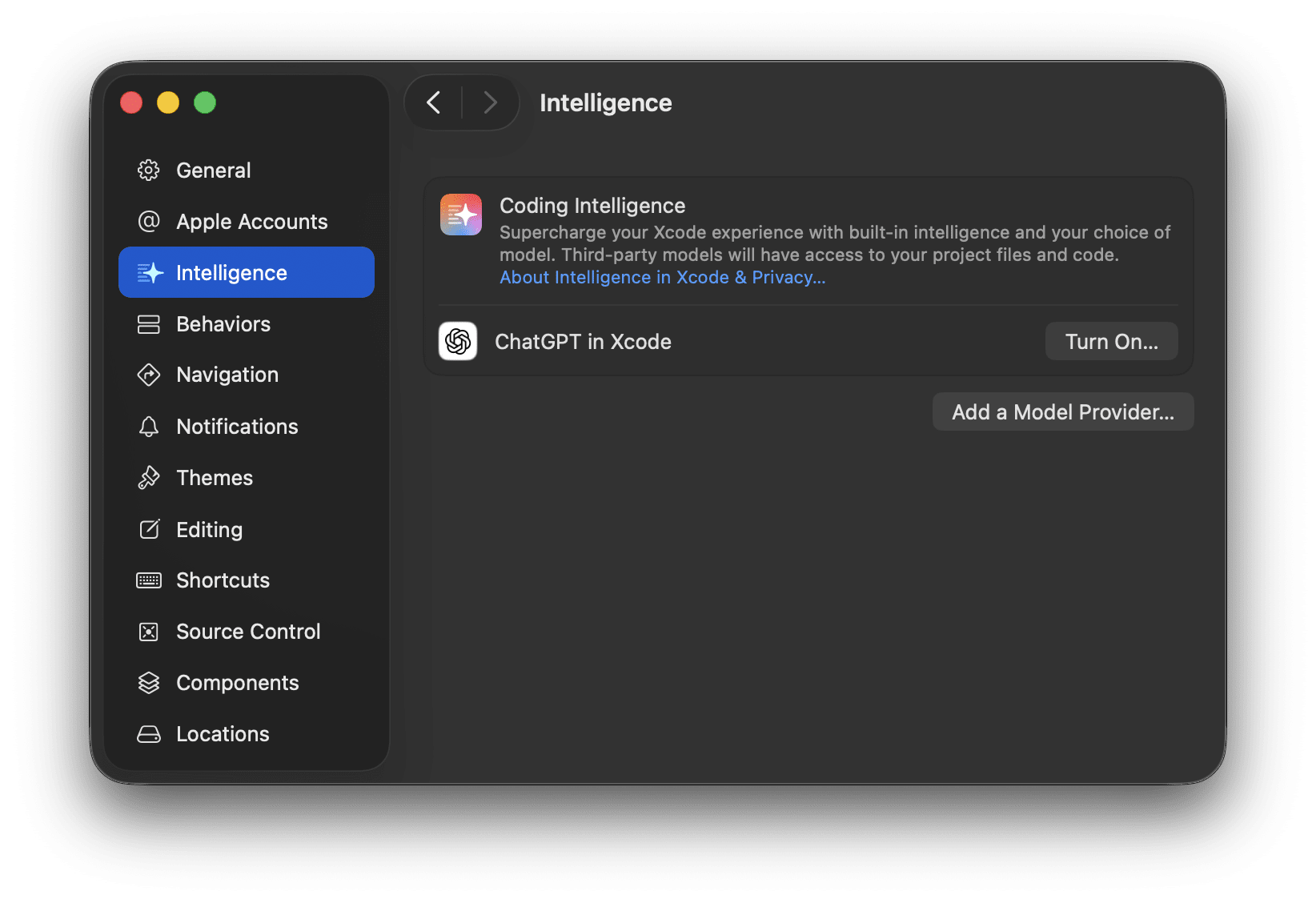This screenshot has width=1316, height=903.
Task: Open the Apple Accounts pane
Action: point(247,222)
